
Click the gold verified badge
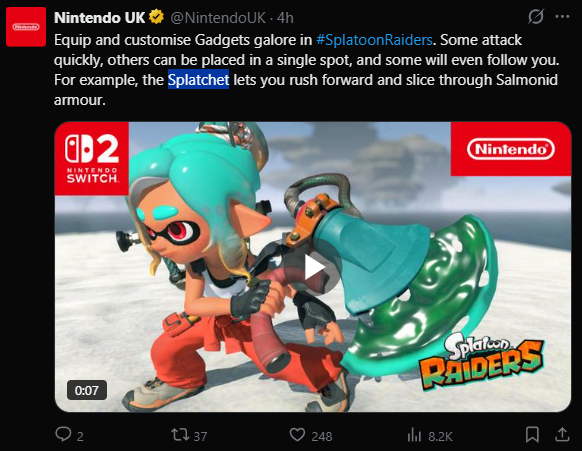[x=157, y=17]
